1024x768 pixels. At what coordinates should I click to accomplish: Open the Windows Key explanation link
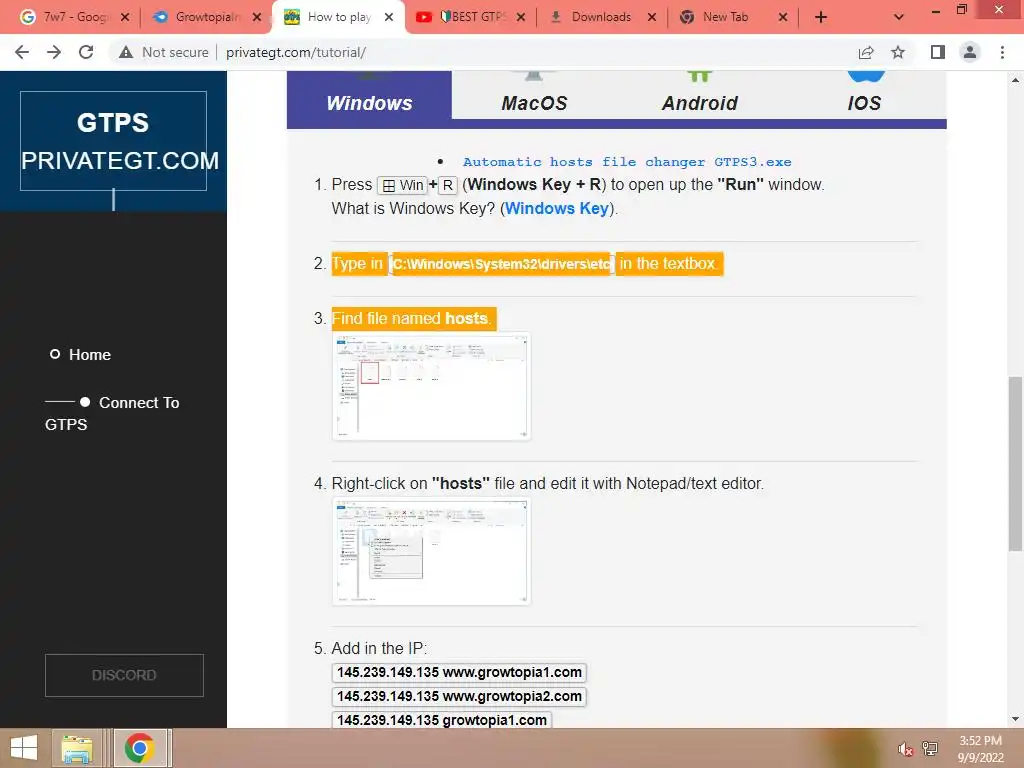[557, 208]
